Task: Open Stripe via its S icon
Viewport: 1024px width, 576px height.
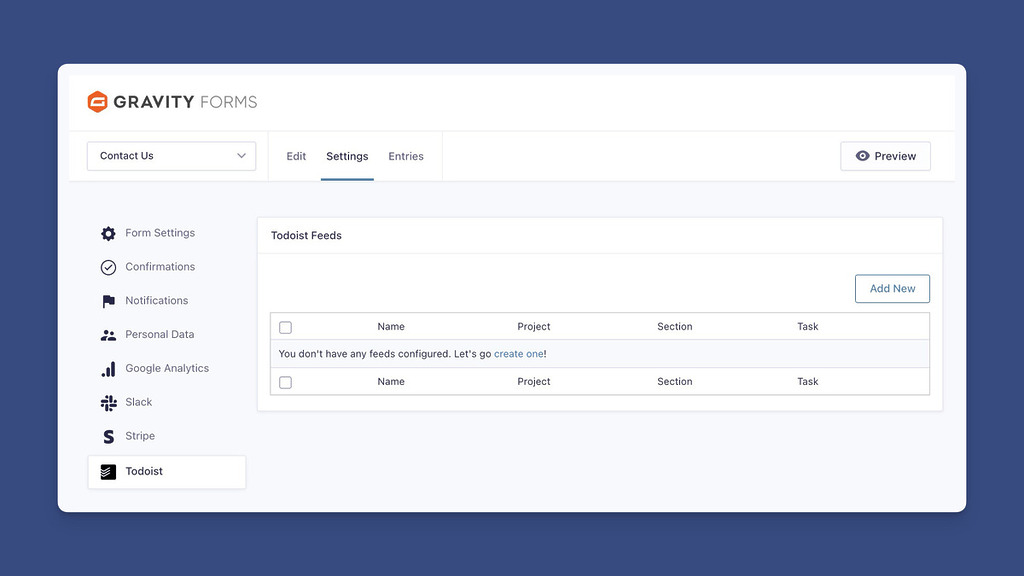Action: pos(108,436)
